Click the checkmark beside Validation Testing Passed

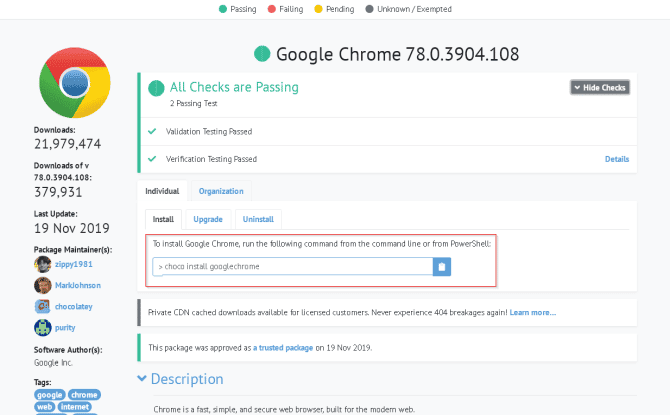point(152,131)
